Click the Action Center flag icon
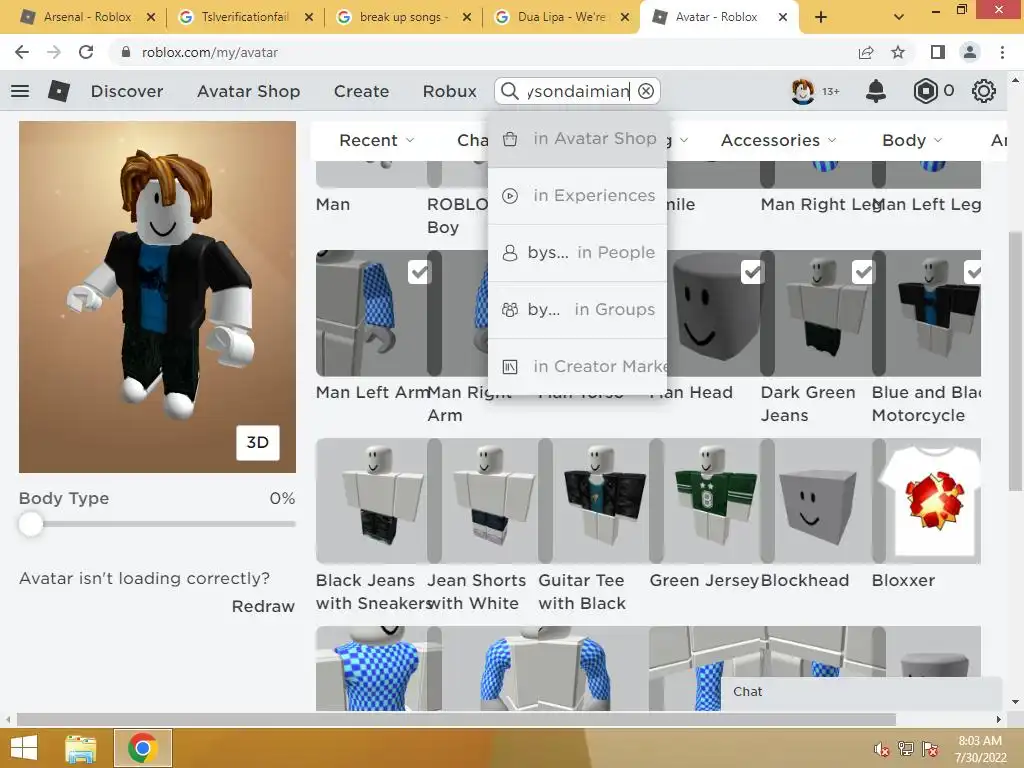1024x768 pixels. point(930,749)
